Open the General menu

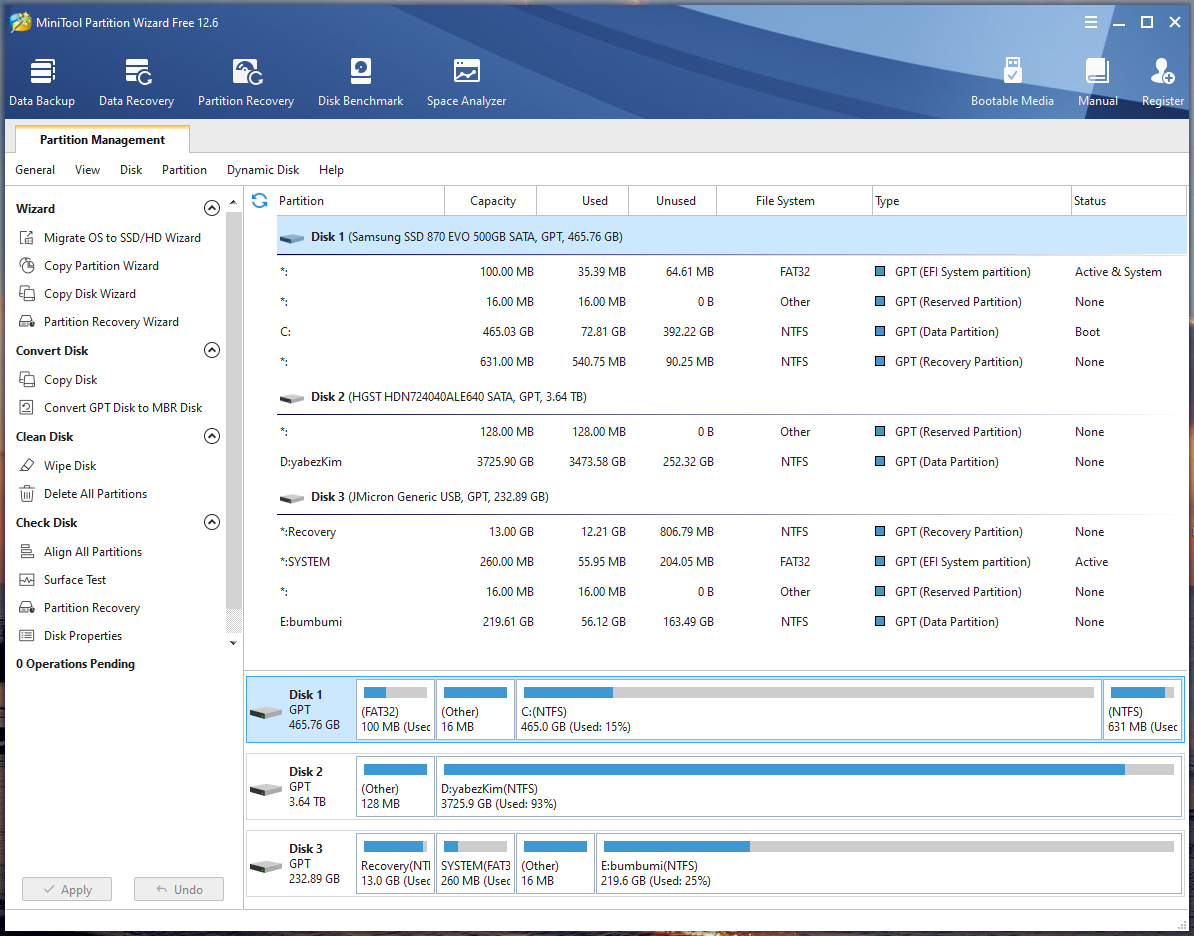[35, 170]
